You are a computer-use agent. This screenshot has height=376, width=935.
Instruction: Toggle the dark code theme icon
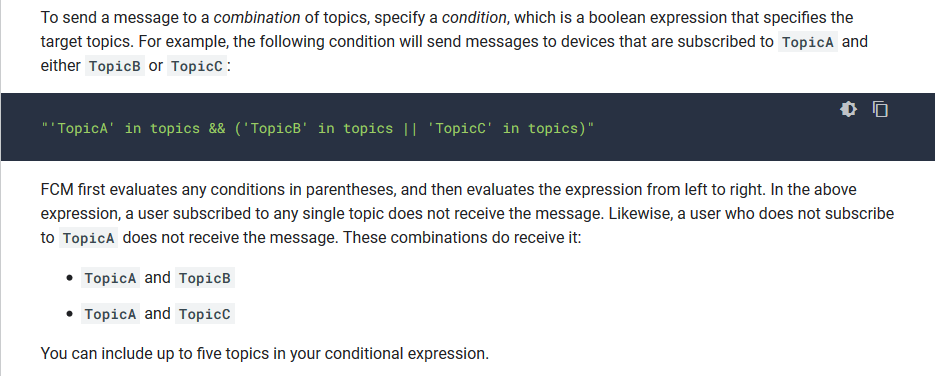pyautogui.click(x=848, y=109)
